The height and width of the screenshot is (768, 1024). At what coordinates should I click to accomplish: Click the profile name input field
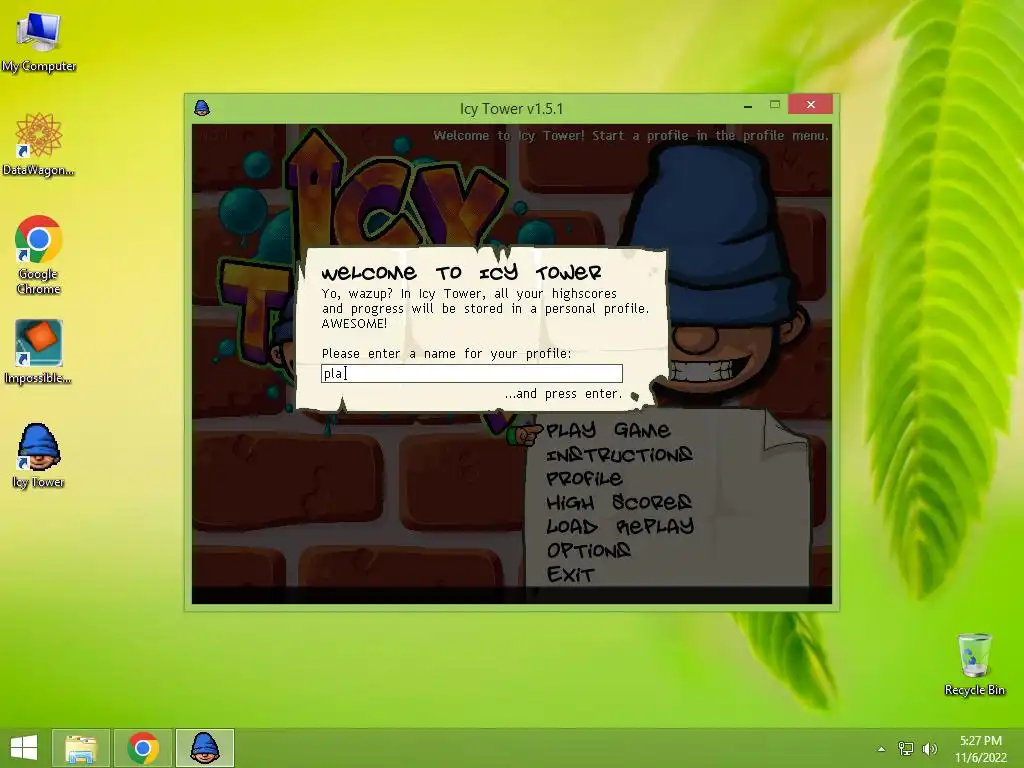coord(472,374)
